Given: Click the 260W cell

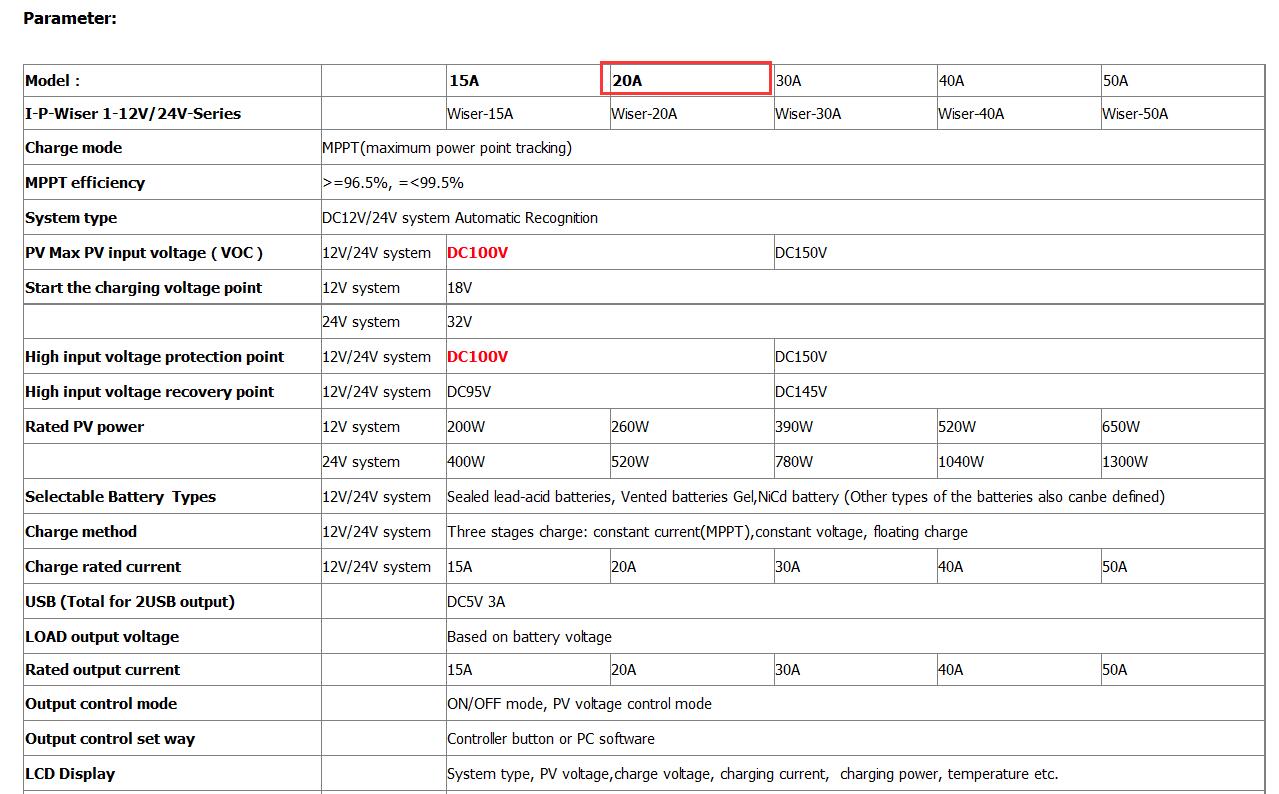Looking at the screenshot, I should point(630,427).
